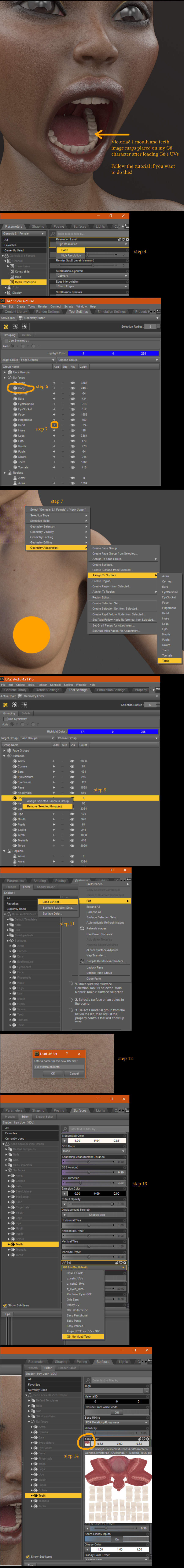This screenshot has height=1568, width=184.
Task: Open the UV Set dropdown
Action: (94, 1267)
